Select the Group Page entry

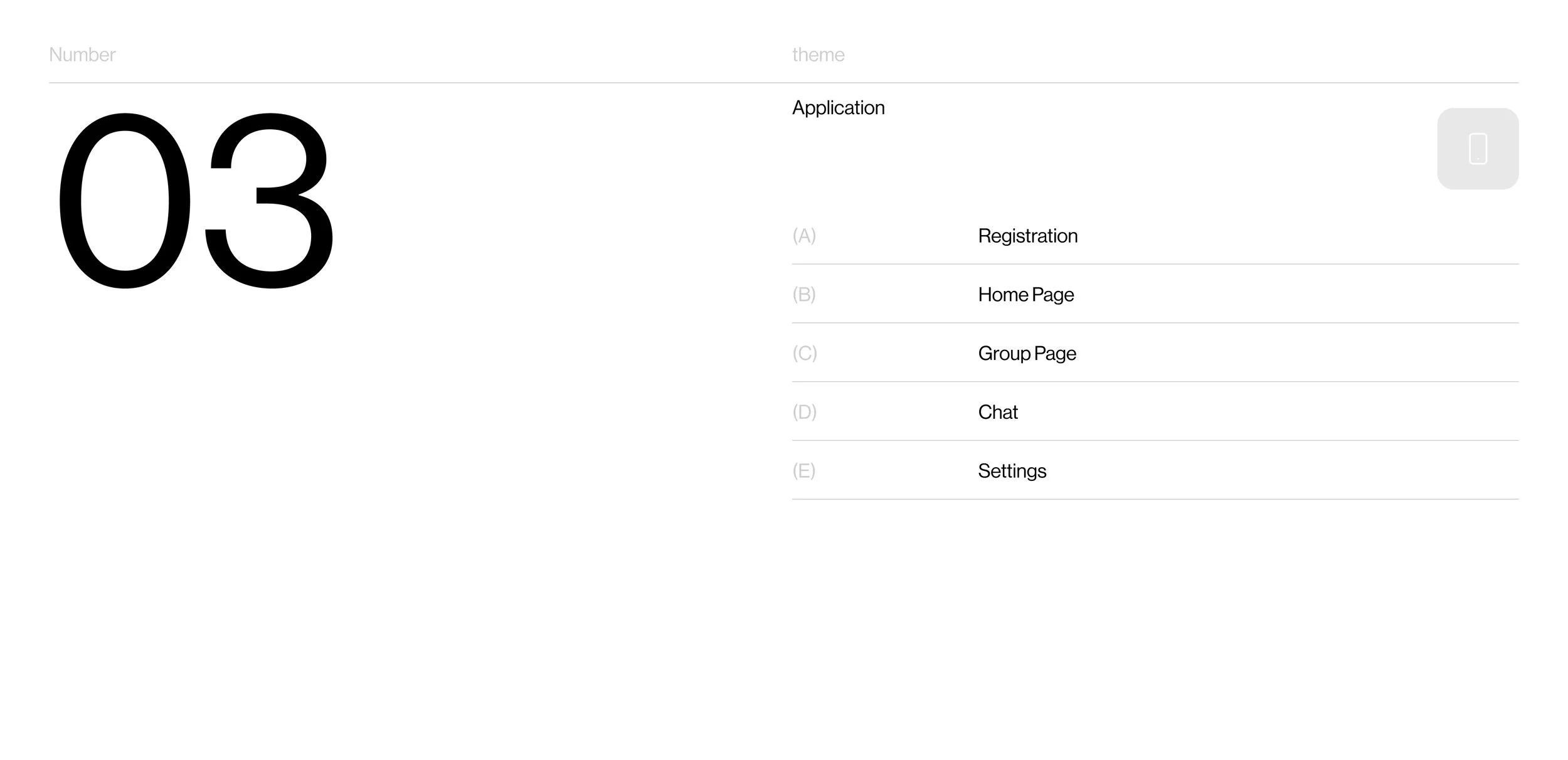coord(1027,354)
